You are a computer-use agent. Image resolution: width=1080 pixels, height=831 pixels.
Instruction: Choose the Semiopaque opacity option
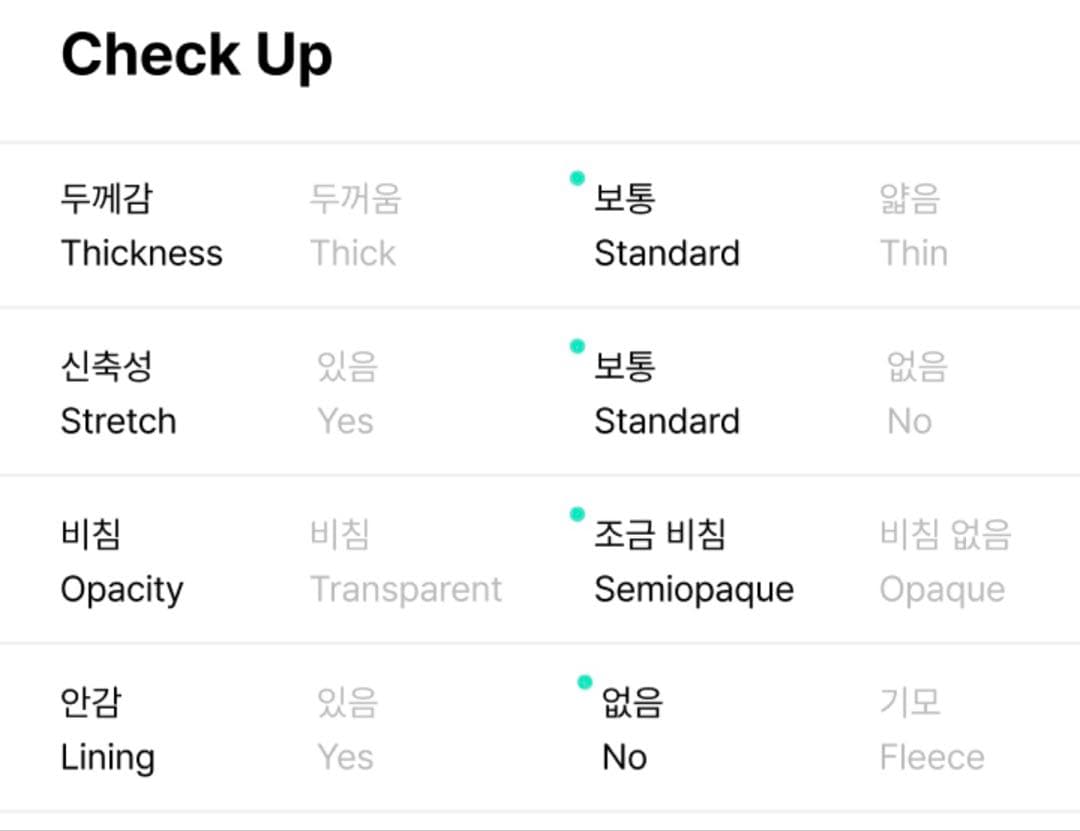pos(693,562)
